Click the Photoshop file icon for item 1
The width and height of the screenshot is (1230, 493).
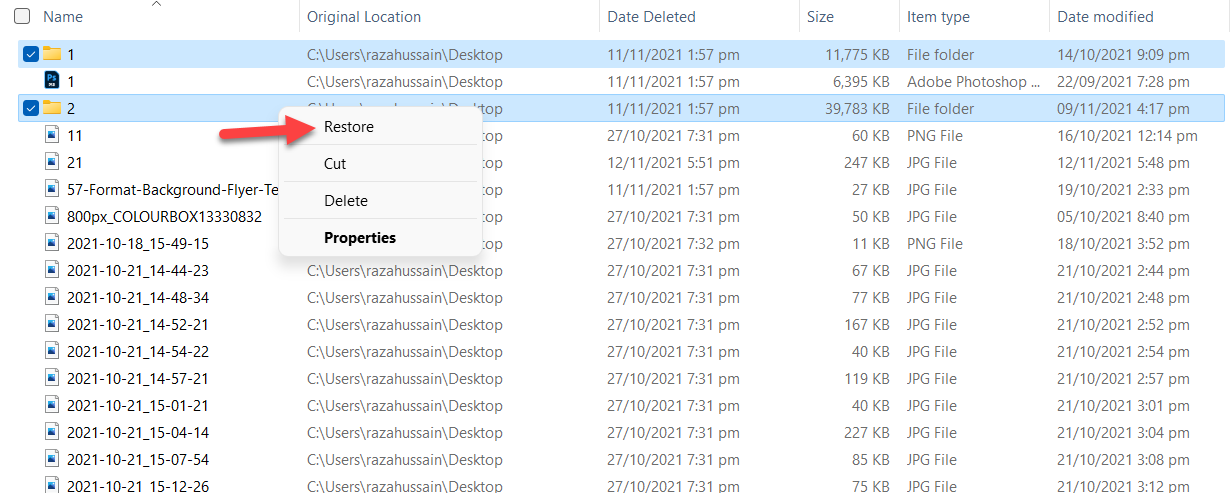pyautogui.click(x=52, y=81)
